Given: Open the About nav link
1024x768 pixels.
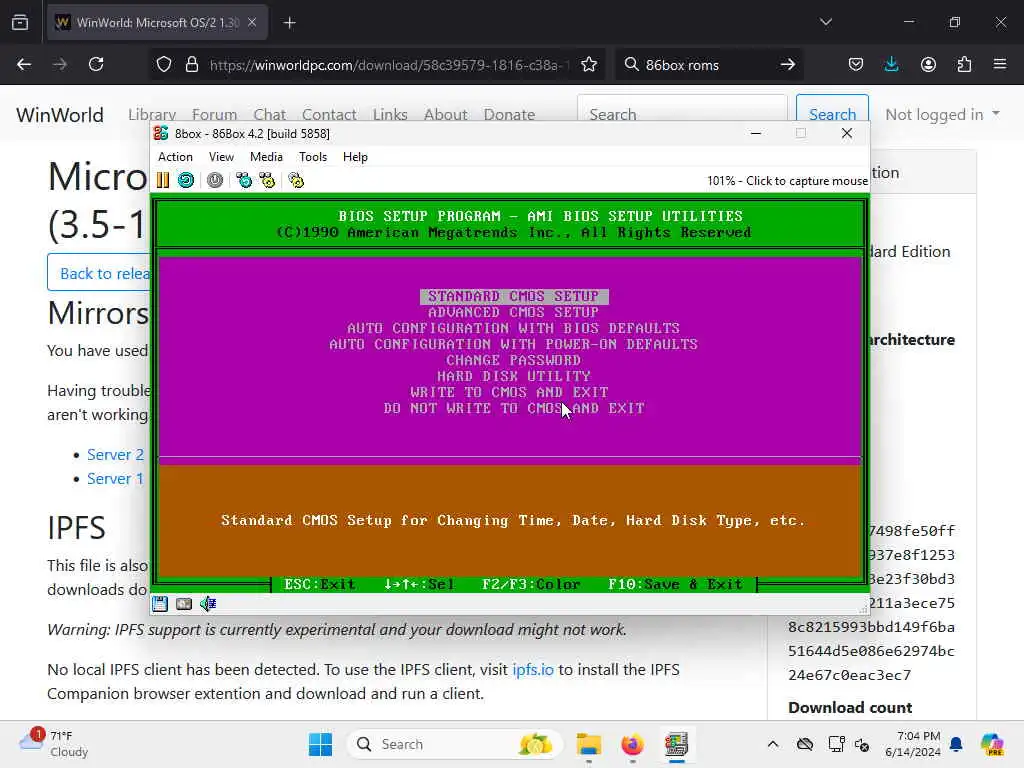Looking at the screenshot, I should pyautogui.click(x=445, y=115).
